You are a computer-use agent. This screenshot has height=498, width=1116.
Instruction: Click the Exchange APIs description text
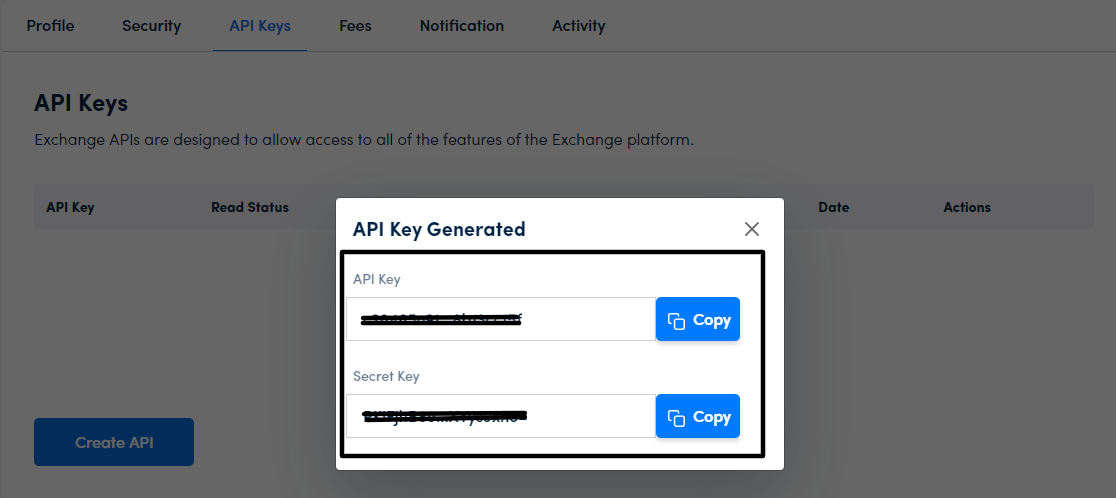point(364,140)
